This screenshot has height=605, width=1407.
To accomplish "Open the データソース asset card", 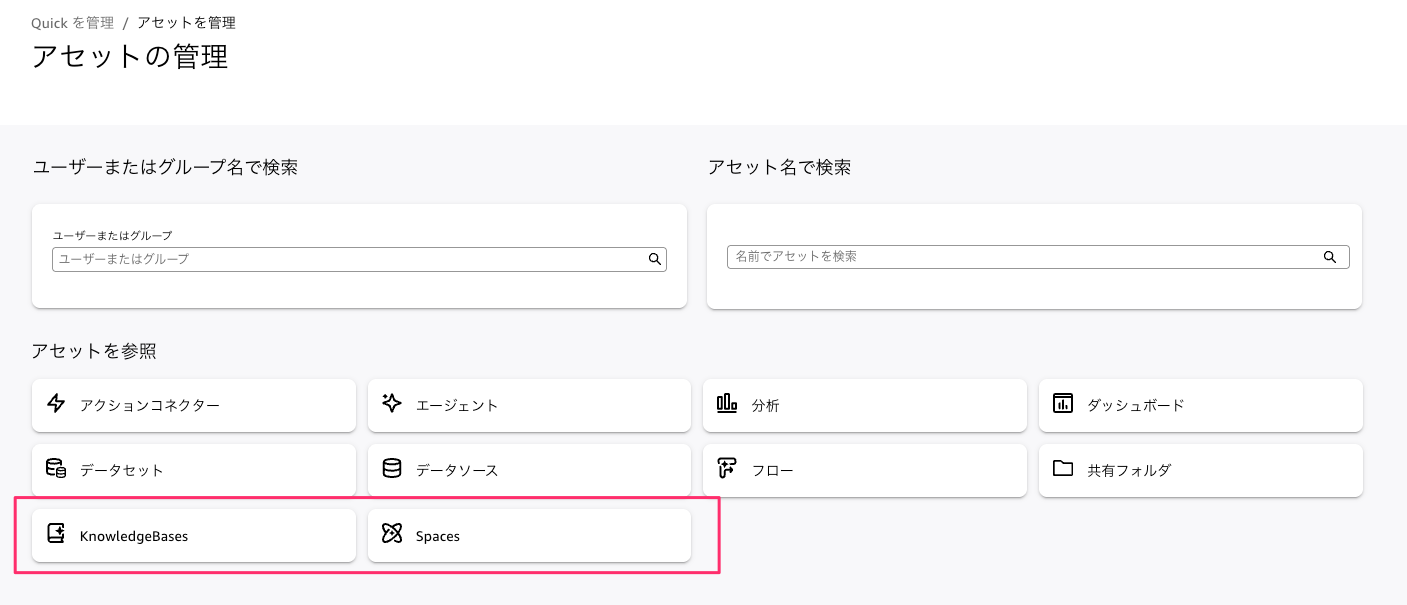I will point(529,470).
